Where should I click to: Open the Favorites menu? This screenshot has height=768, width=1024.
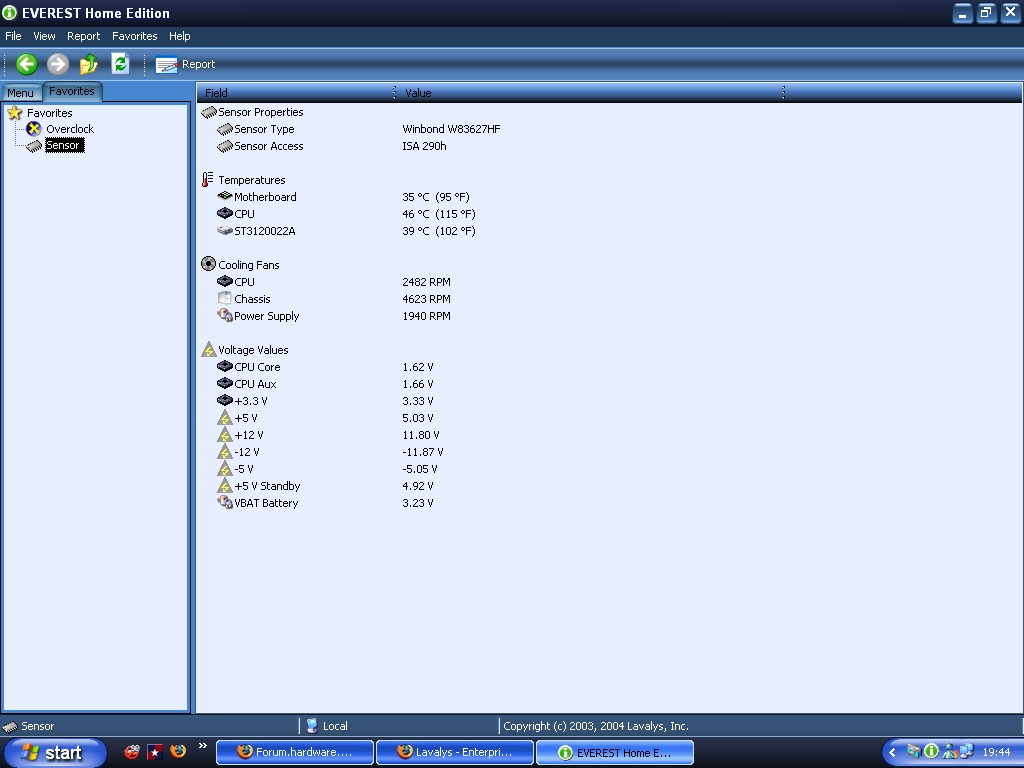[135, 36]
